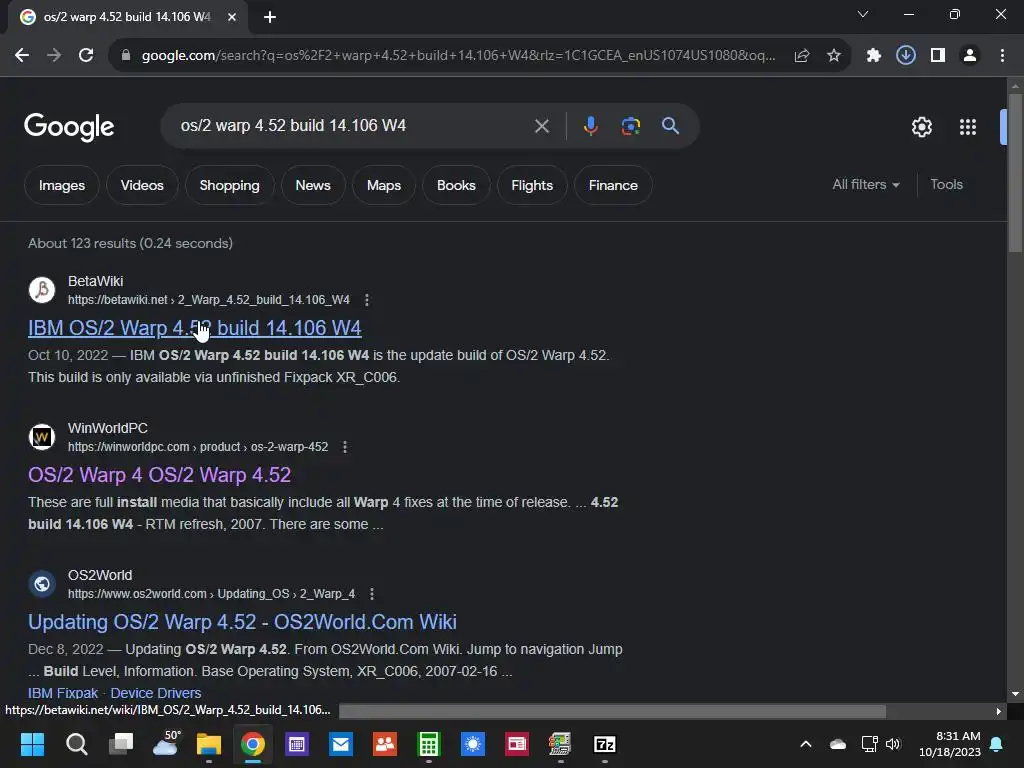Open the Google apps grid
Screen dimensions: 1024x768
click(x=968, y=127)
